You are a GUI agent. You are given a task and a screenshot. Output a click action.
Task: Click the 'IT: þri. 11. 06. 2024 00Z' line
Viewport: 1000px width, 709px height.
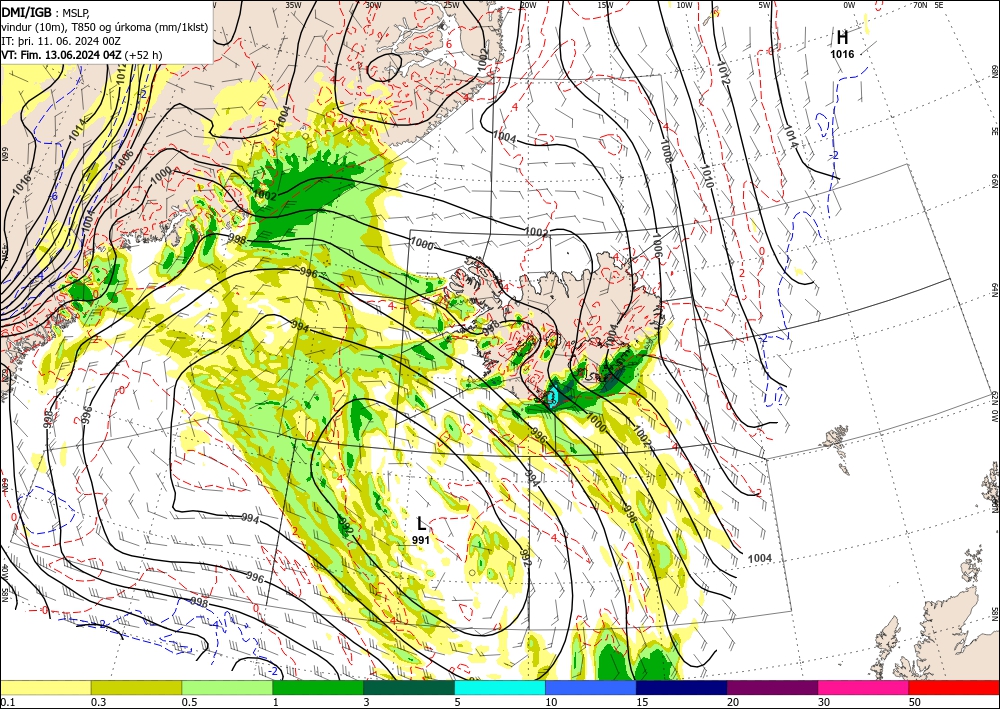pyautogui.click(x=62, y=41)
